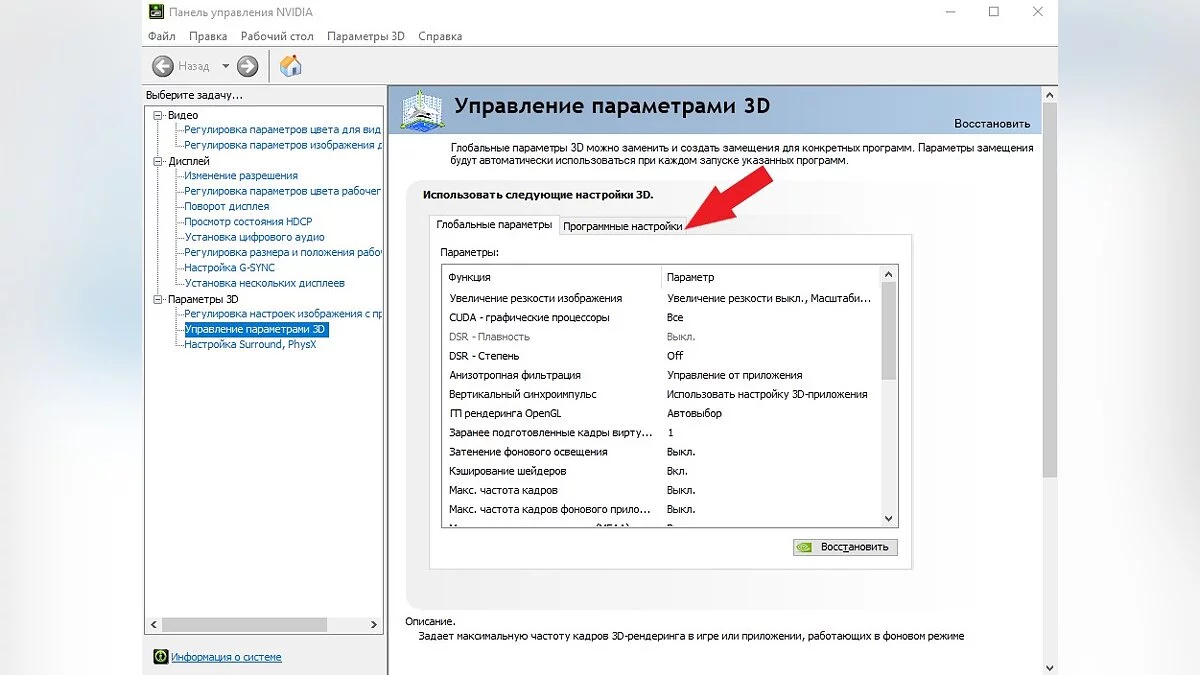1200x675 pixels.
Task: Select the Увеличение резкости изображения row
Action: pyautogui.click(x=661, y=298)
